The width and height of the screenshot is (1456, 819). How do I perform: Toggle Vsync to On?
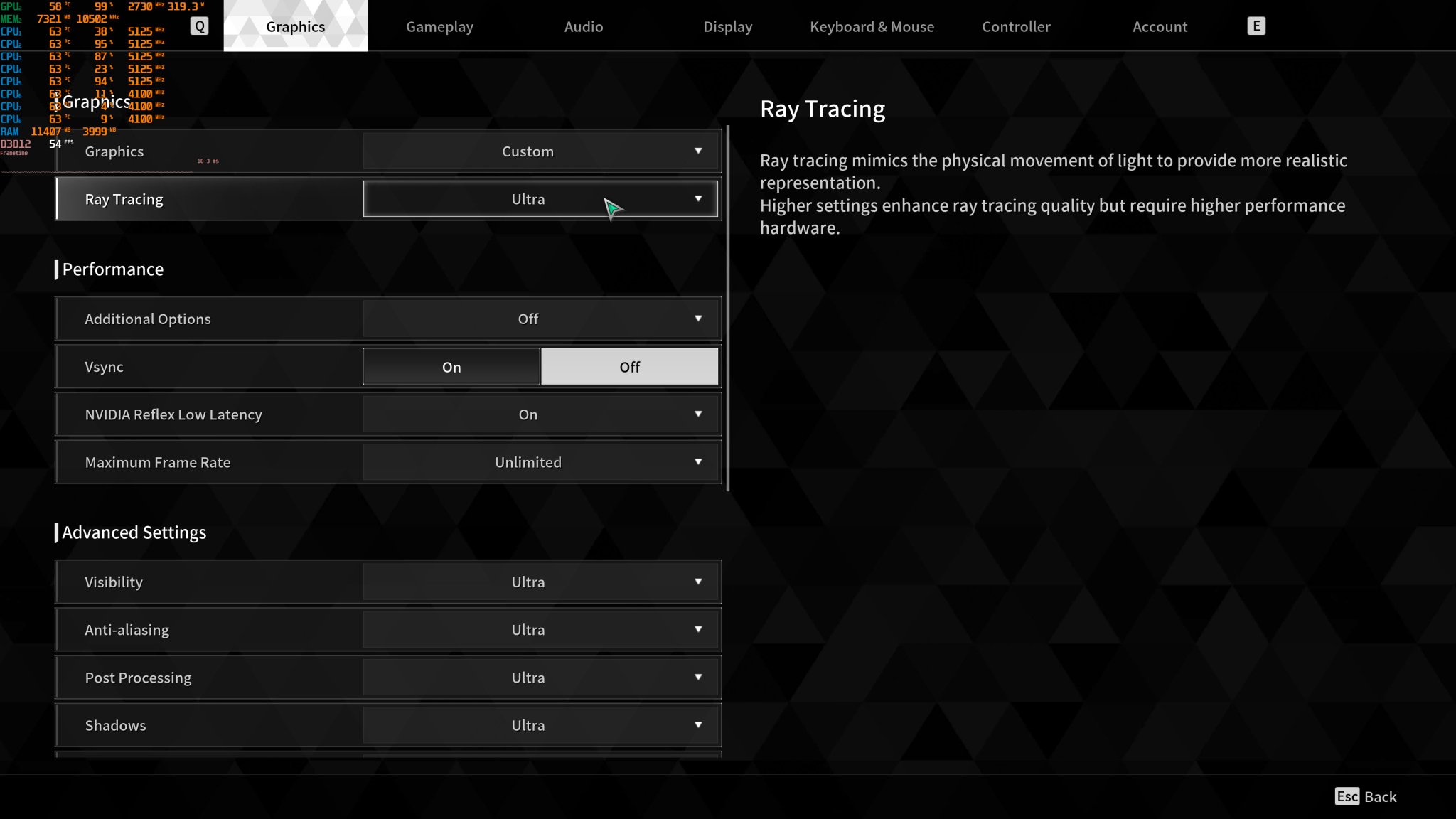(x=451, y=366)
